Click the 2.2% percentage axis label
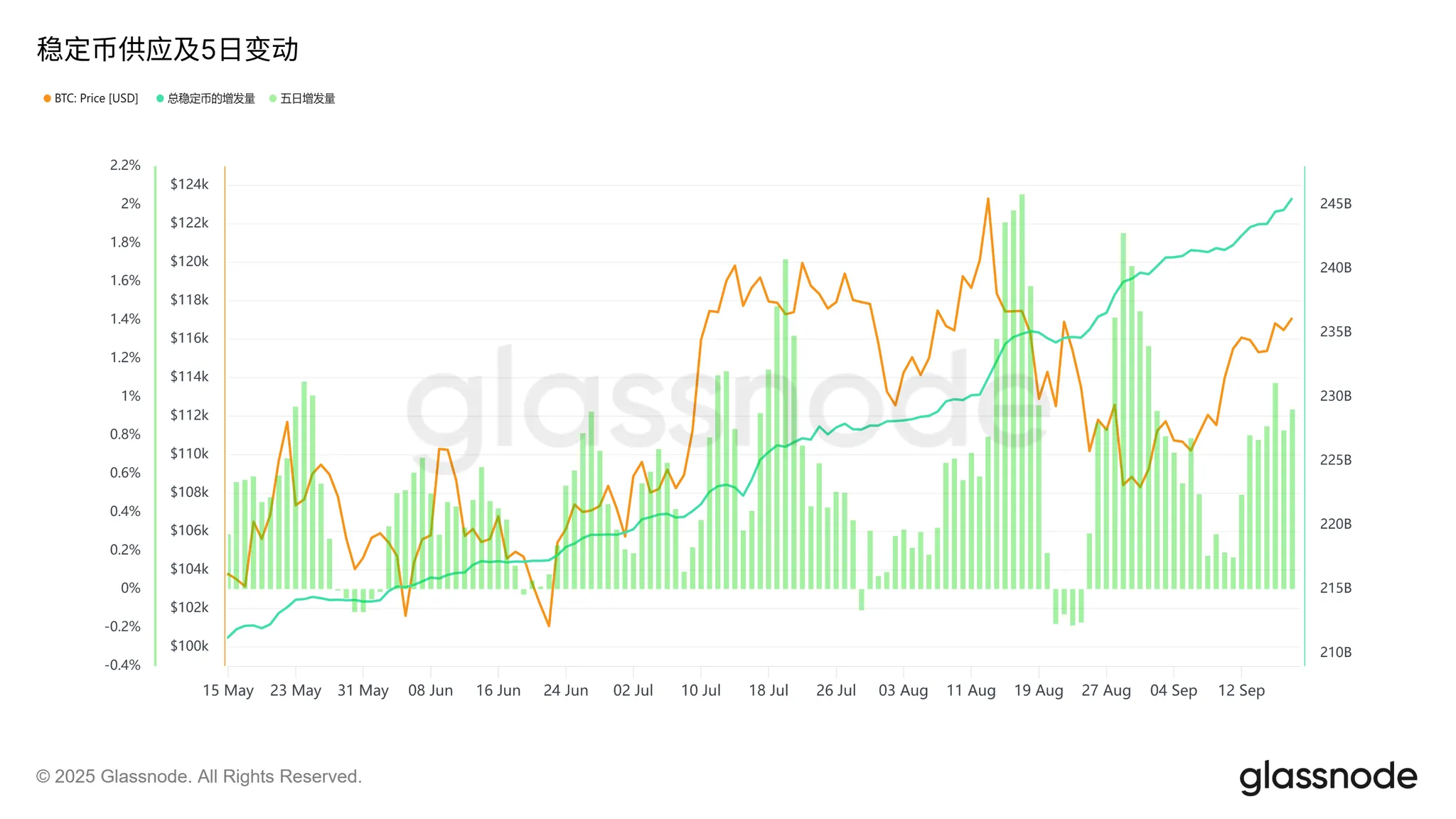1456x819 pixels. pyautogui.click(x=125, y=165)
